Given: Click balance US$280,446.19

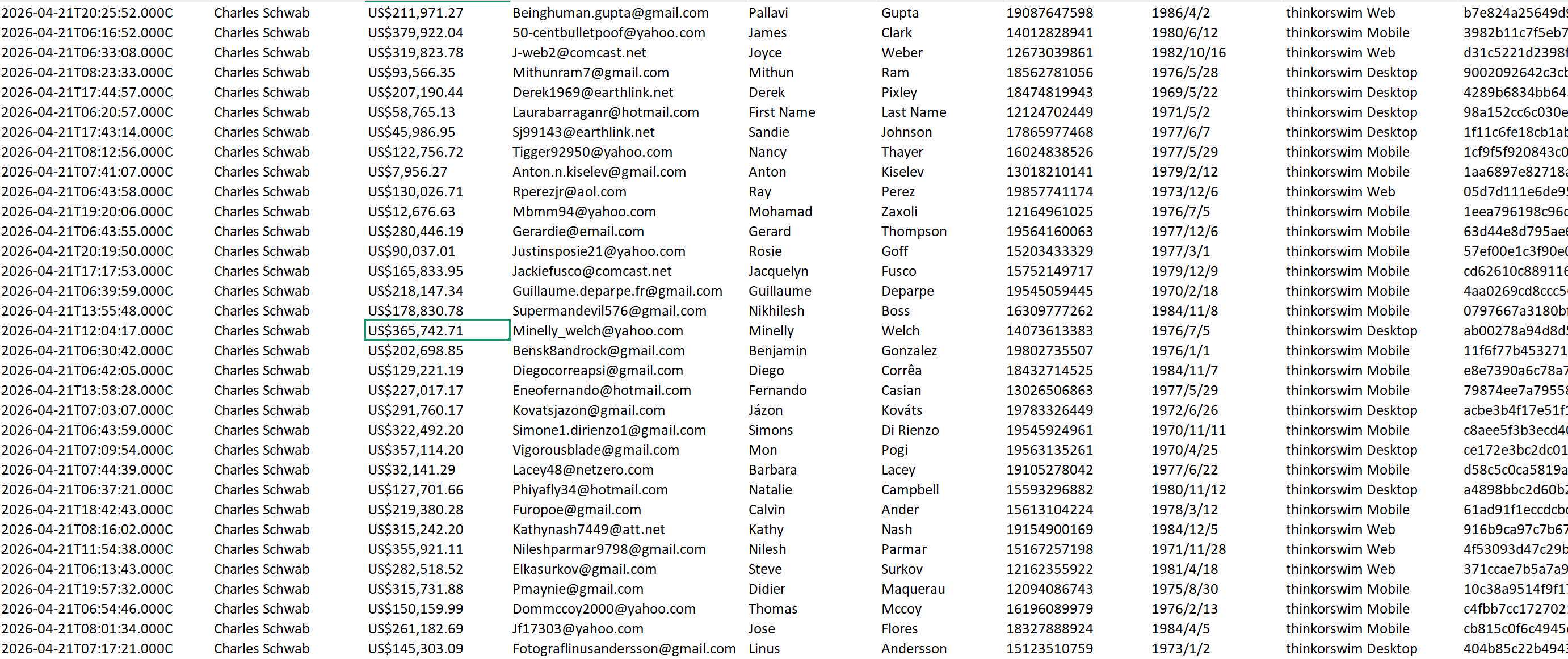Looking at the screenshot, I should click(x=416, y=232).
